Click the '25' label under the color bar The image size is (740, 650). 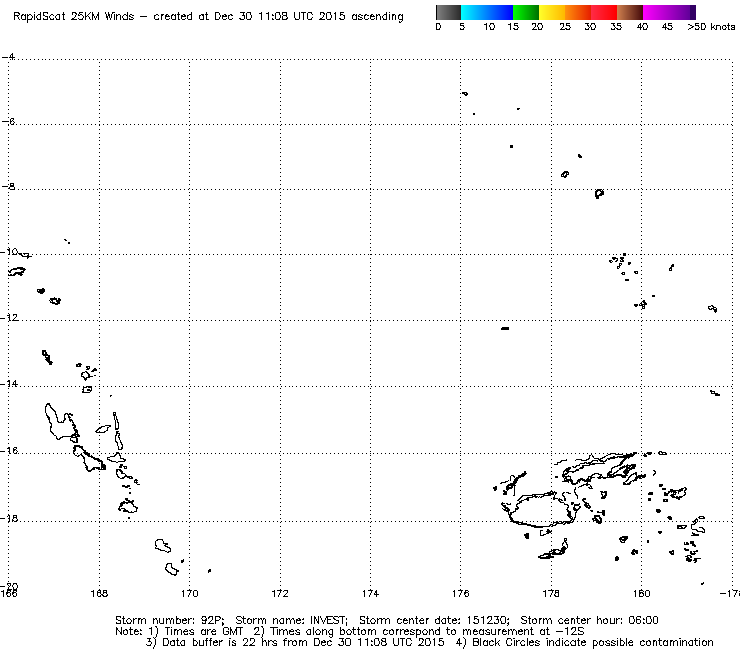click(x=565, y=27)
